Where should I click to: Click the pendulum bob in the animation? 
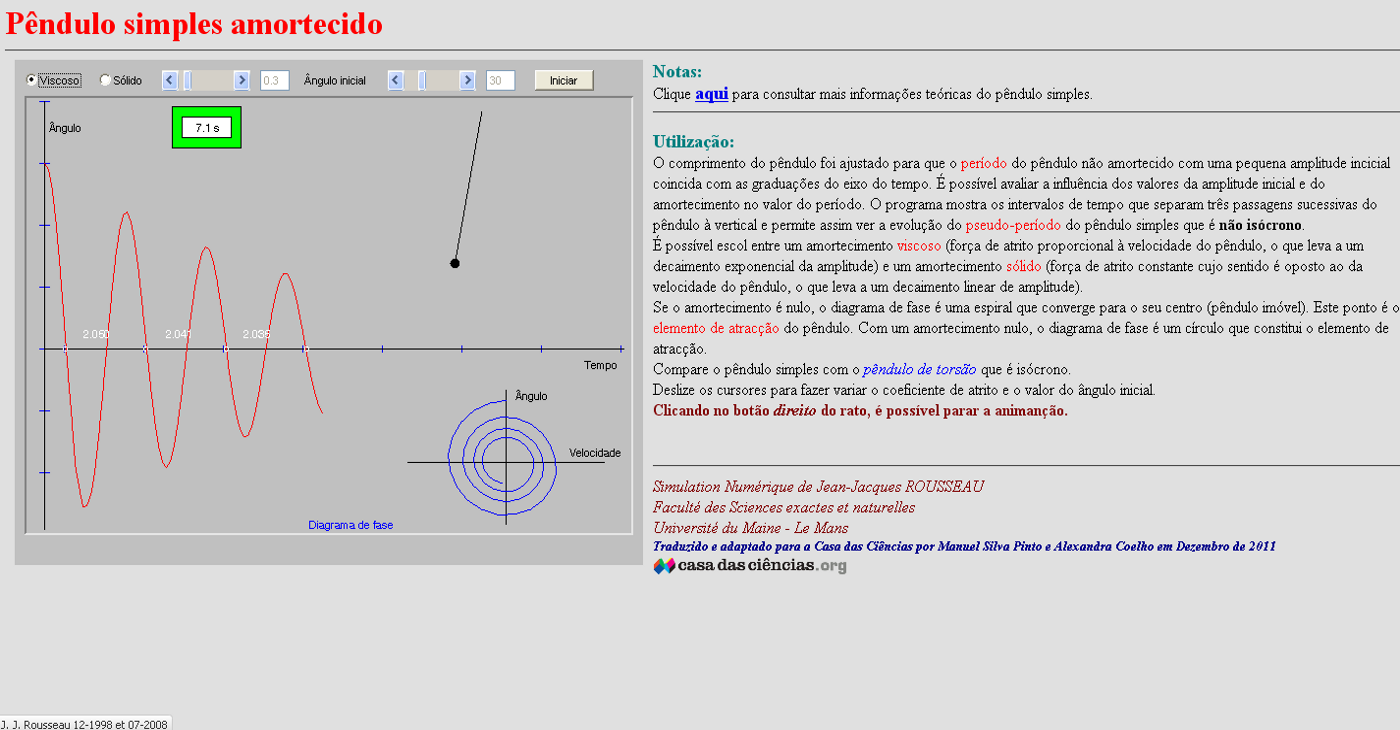(455, 263)
